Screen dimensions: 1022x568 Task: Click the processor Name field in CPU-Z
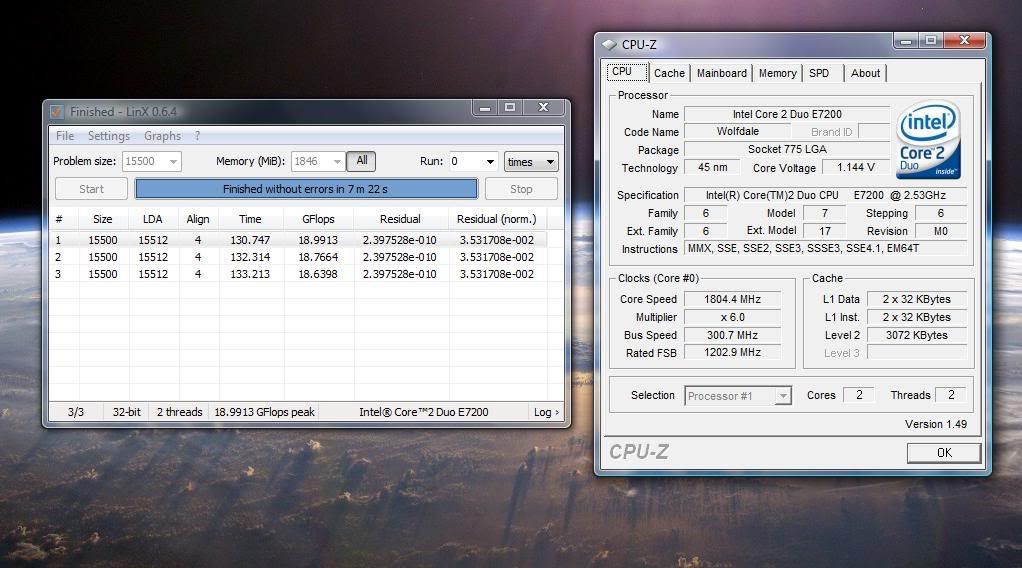(x=787, y=114)
